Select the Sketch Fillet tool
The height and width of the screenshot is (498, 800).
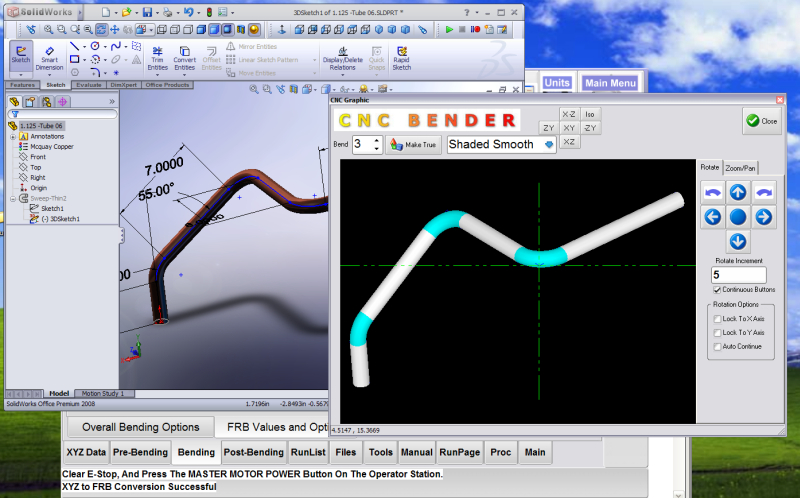tap(95, 72)
